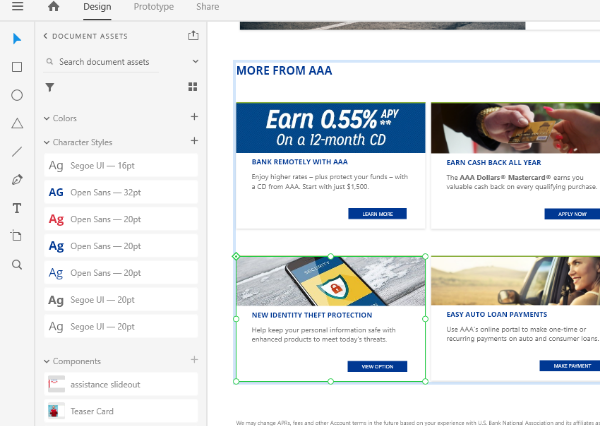The width and height of the screenshot is (600, 426).
Task: Select the Earn 0.55% APY banner image
Action: pos(331,128)
